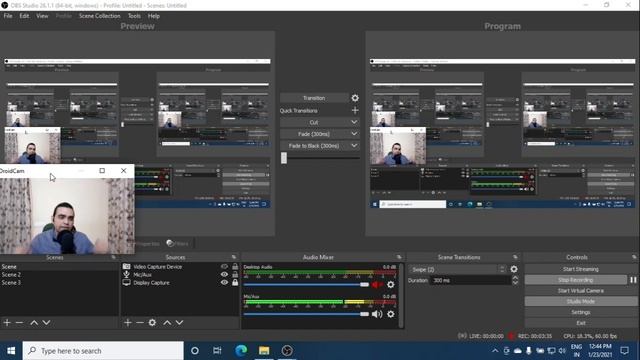Image resolution: width=640 pixels, height=360 pixels.
Task: Open Cortana circle on the taskbar
Action: coord(195,351)
